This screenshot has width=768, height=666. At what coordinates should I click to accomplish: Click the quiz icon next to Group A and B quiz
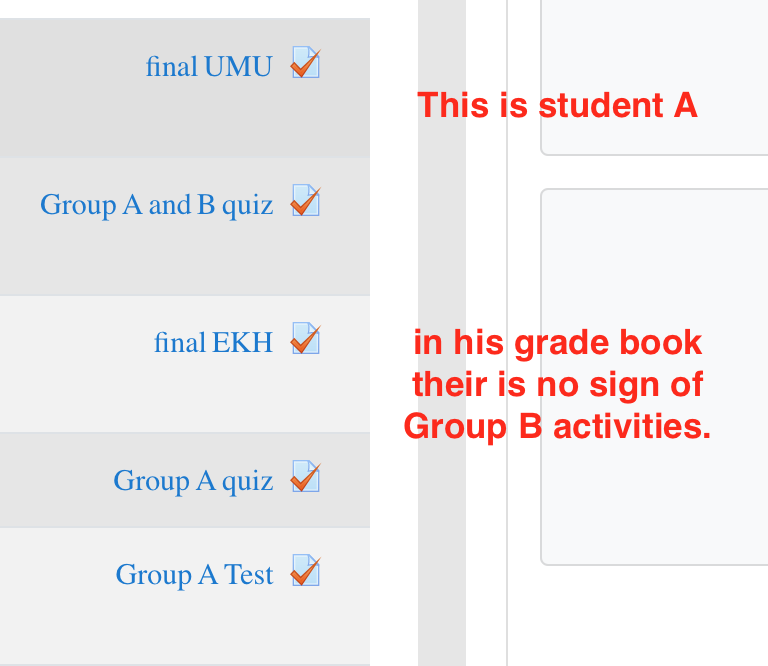(305, 202)
